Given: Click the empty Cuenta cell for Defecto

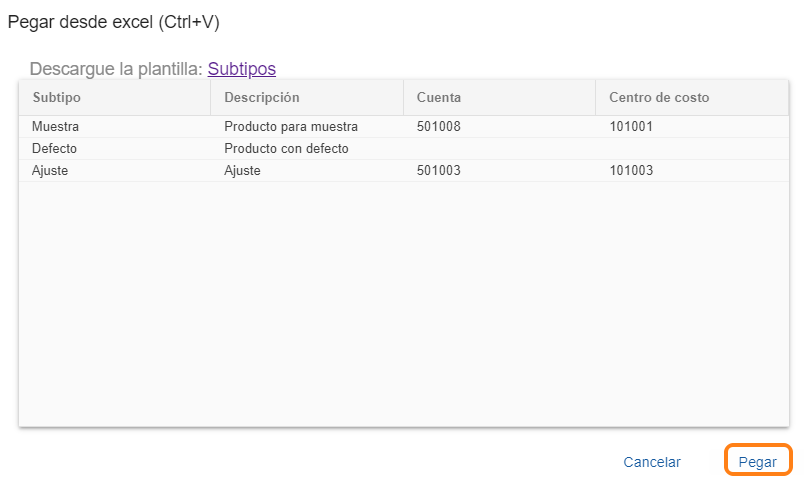Looking at the screenshot, I should click(x=499, y=149).
